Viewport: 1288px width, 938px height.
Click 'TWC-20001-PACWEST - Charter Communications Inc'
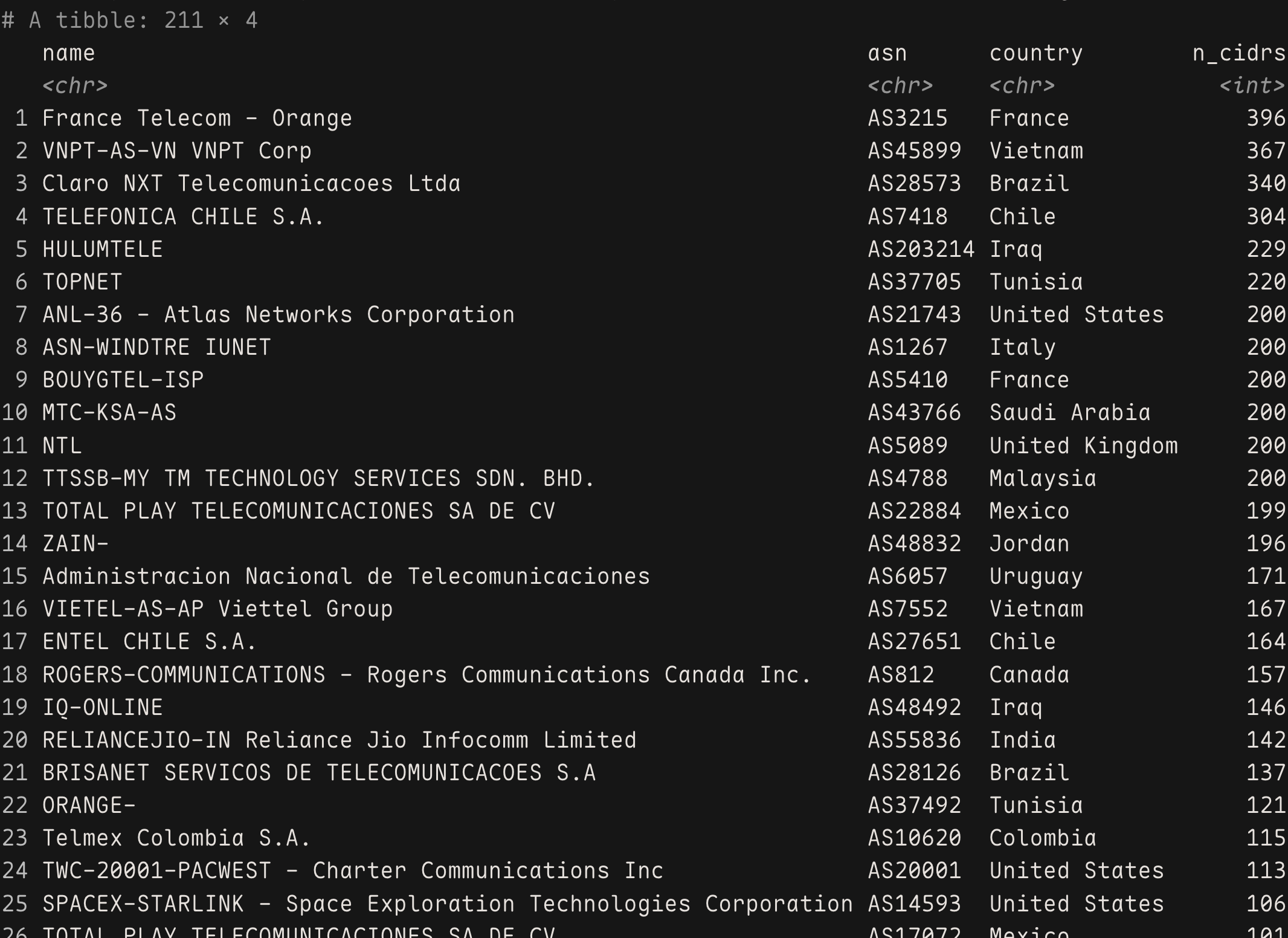pos(353,870)
